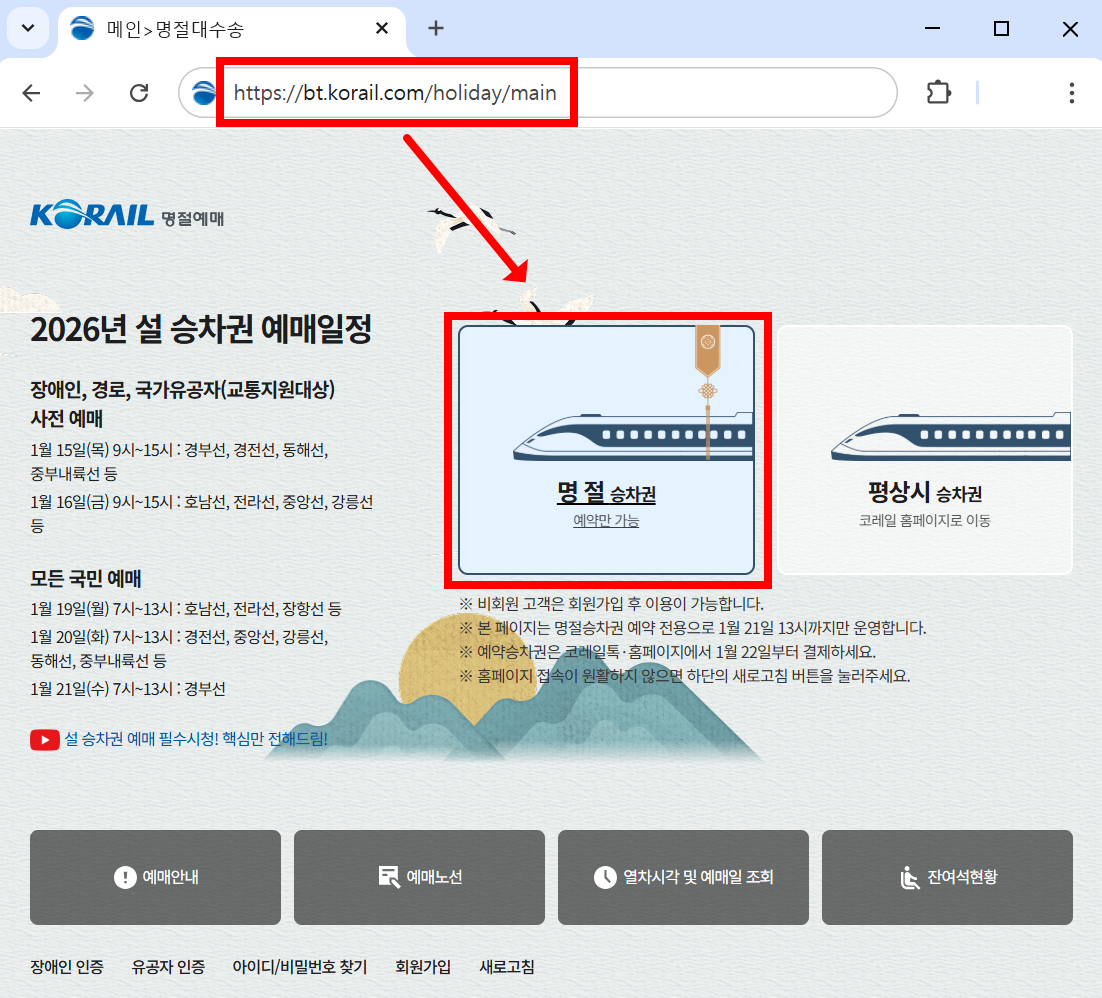
Task: Select the 명절 승차권 reservation card
Action: coord(608,450)
